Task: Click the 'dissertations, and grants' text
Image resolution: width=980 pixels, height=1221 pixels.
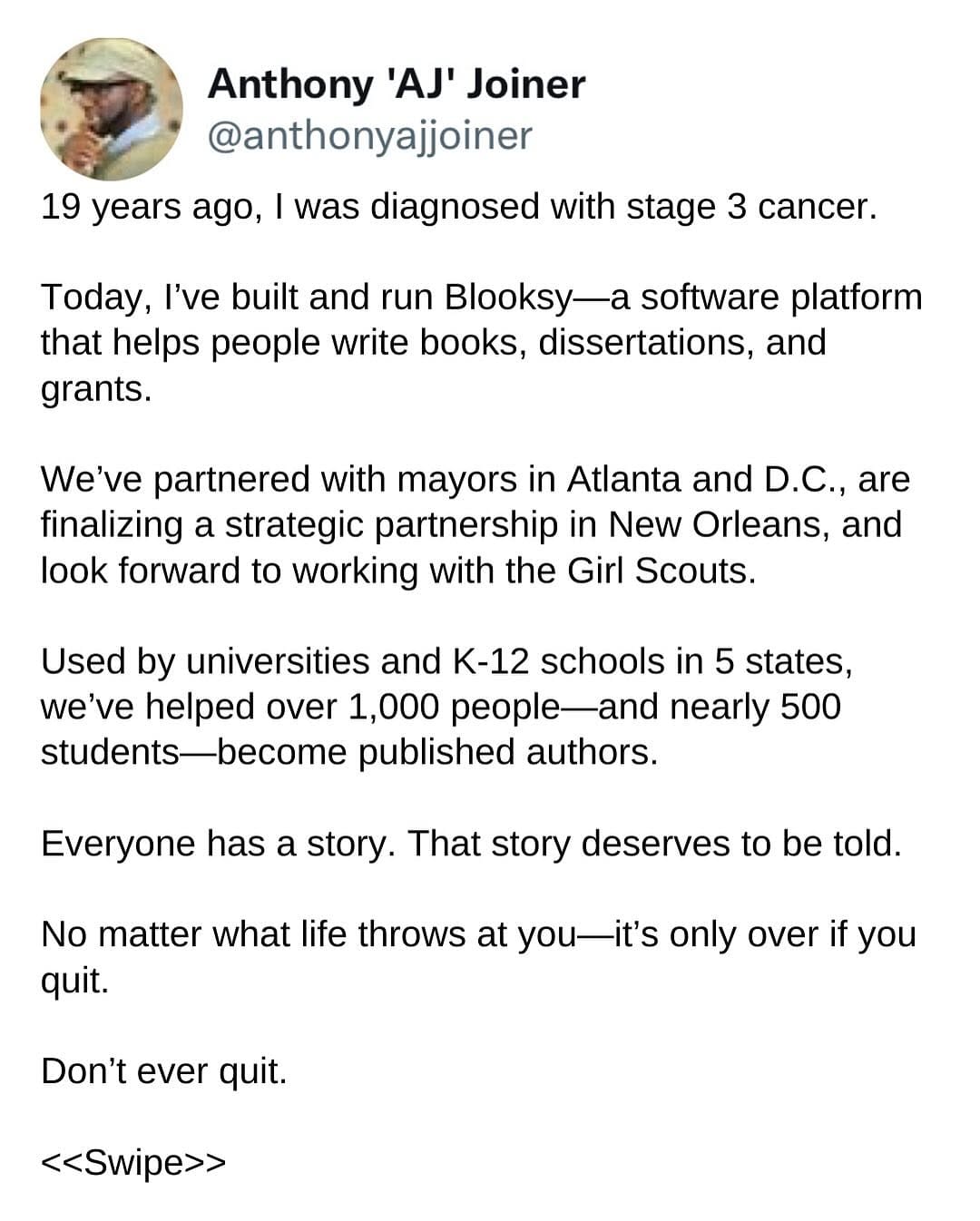Action: 434,366
